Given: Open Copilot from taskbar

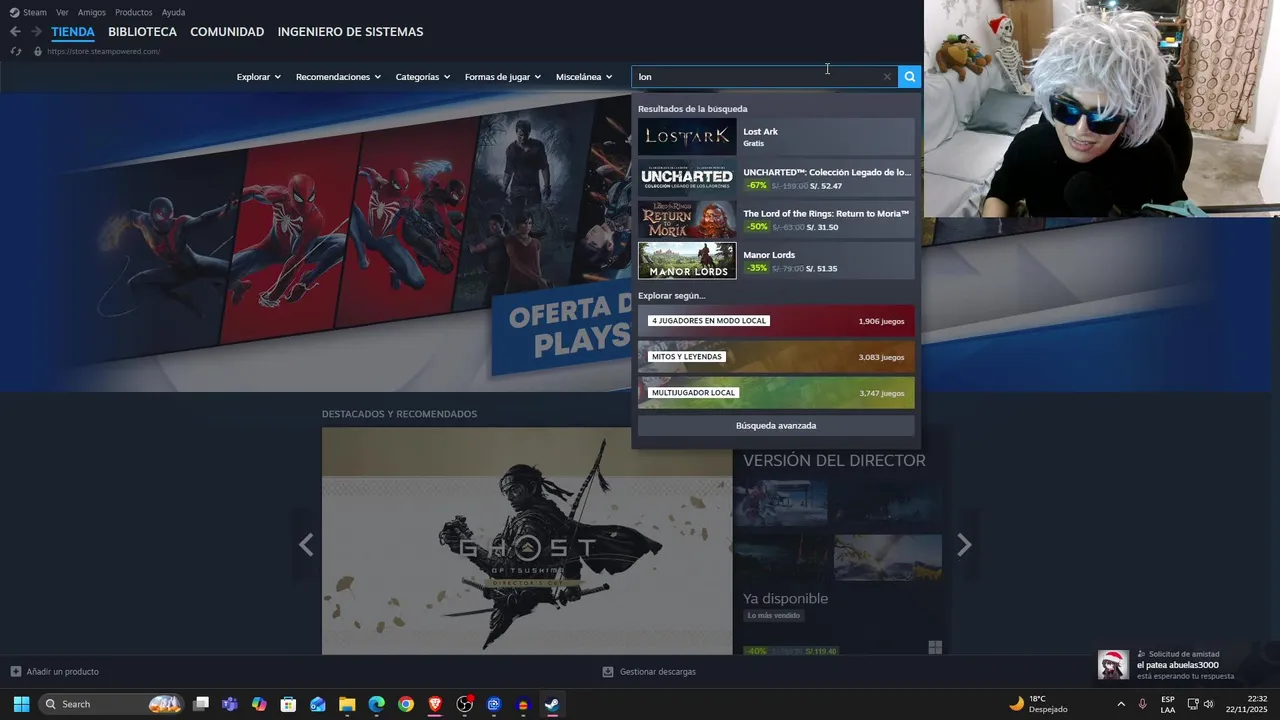Looking at the screenshot, I should pyautogui.click(x=259, y=704).
